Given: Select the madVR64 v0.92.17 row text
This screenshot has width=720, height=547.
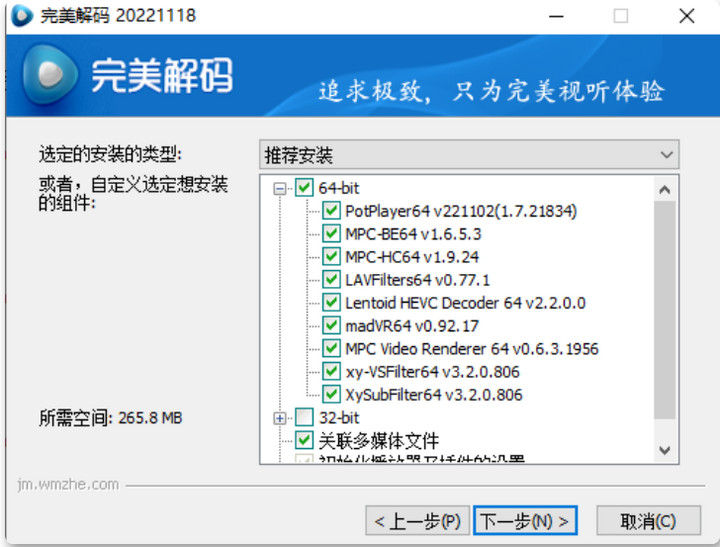Looking at the screenshot, I should [x=412, y=326].
